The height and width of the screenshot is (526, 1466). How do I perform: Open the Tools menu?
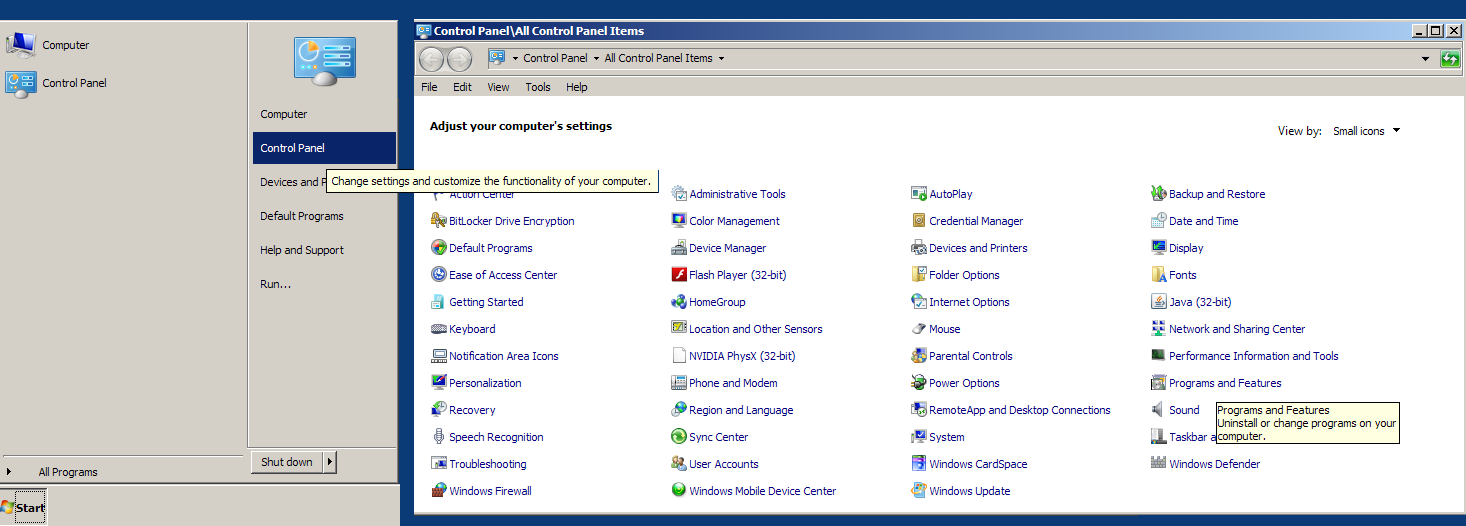coord(538,87)
